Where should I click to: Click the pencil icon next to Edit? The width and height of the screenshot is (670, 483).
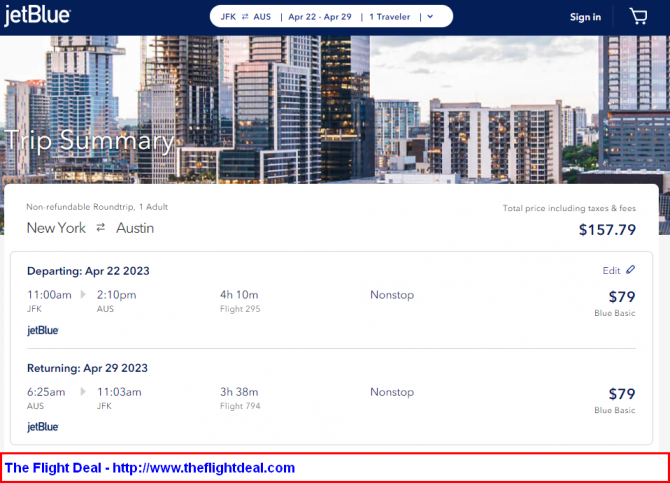tap(631, 270)
